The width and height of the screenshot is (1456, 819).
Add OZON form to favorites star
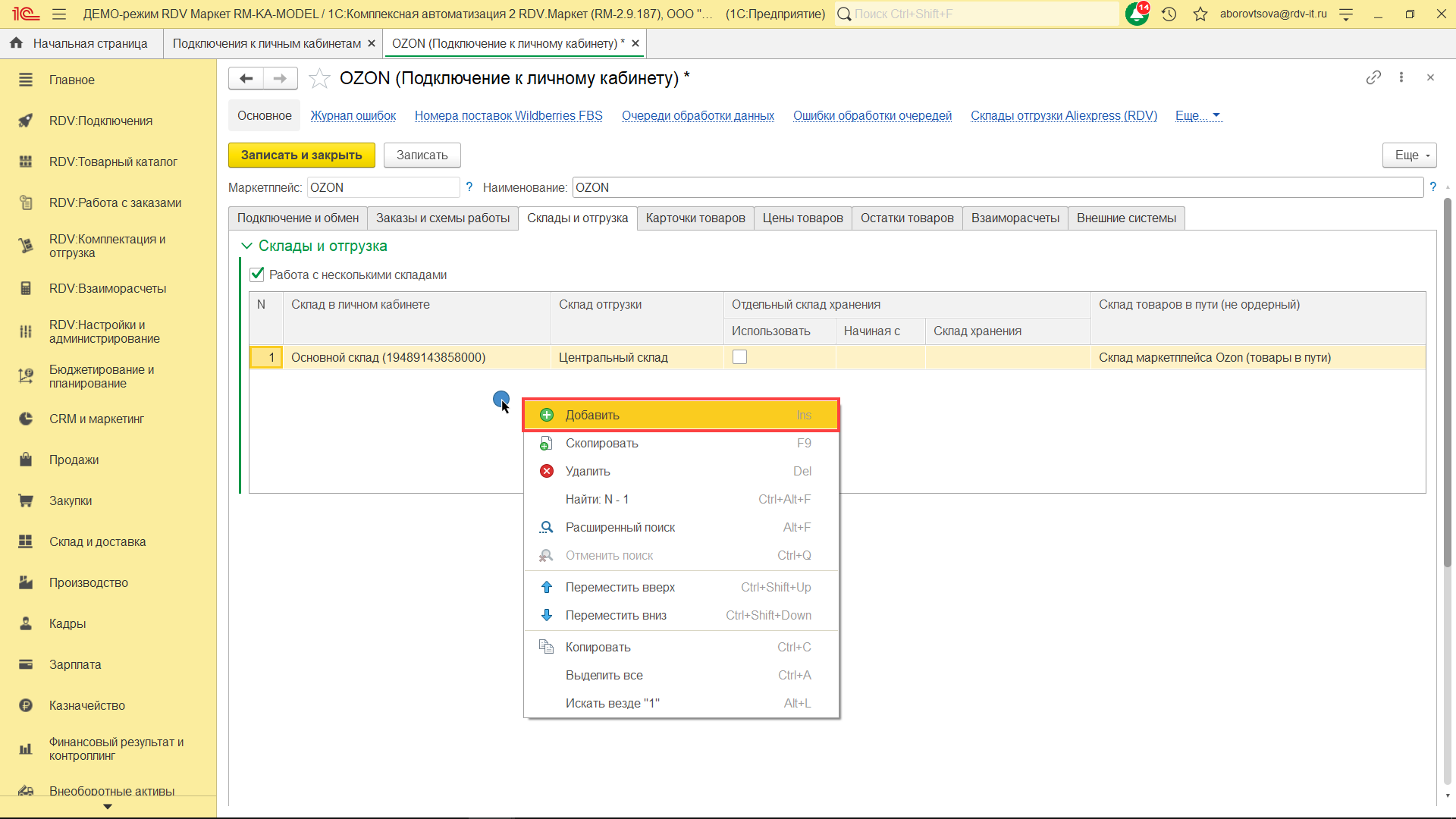319,78
